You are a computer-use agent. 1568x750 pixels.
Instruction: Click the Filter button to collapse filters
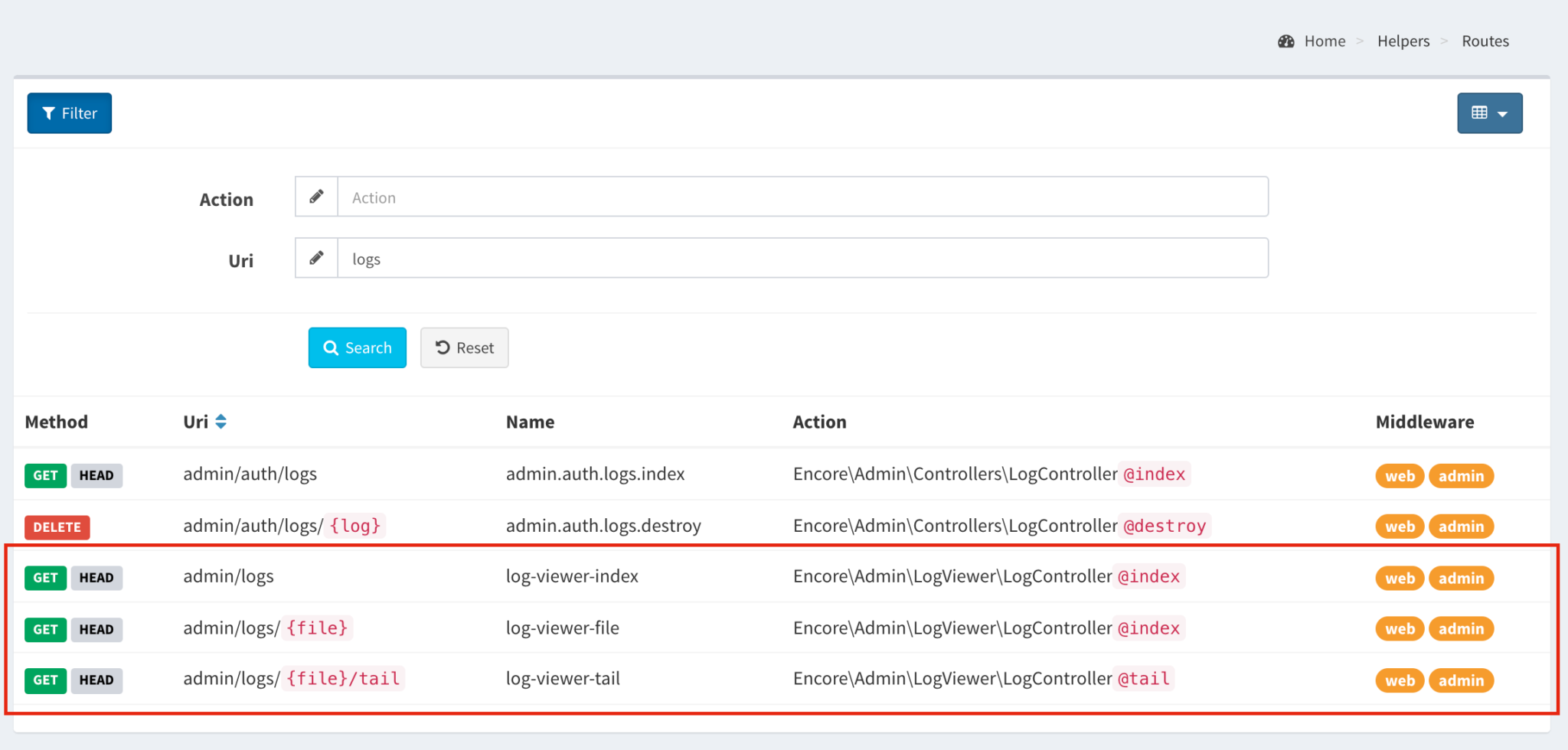69,112
